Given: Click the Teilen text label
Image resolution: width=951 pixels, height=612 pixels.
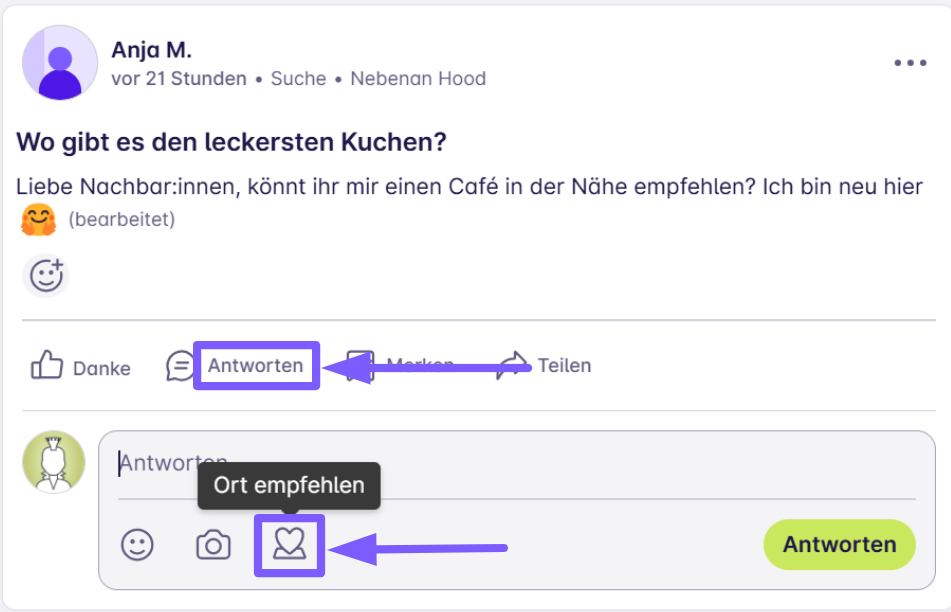Looking at the screenshot, I should [564, 365].
